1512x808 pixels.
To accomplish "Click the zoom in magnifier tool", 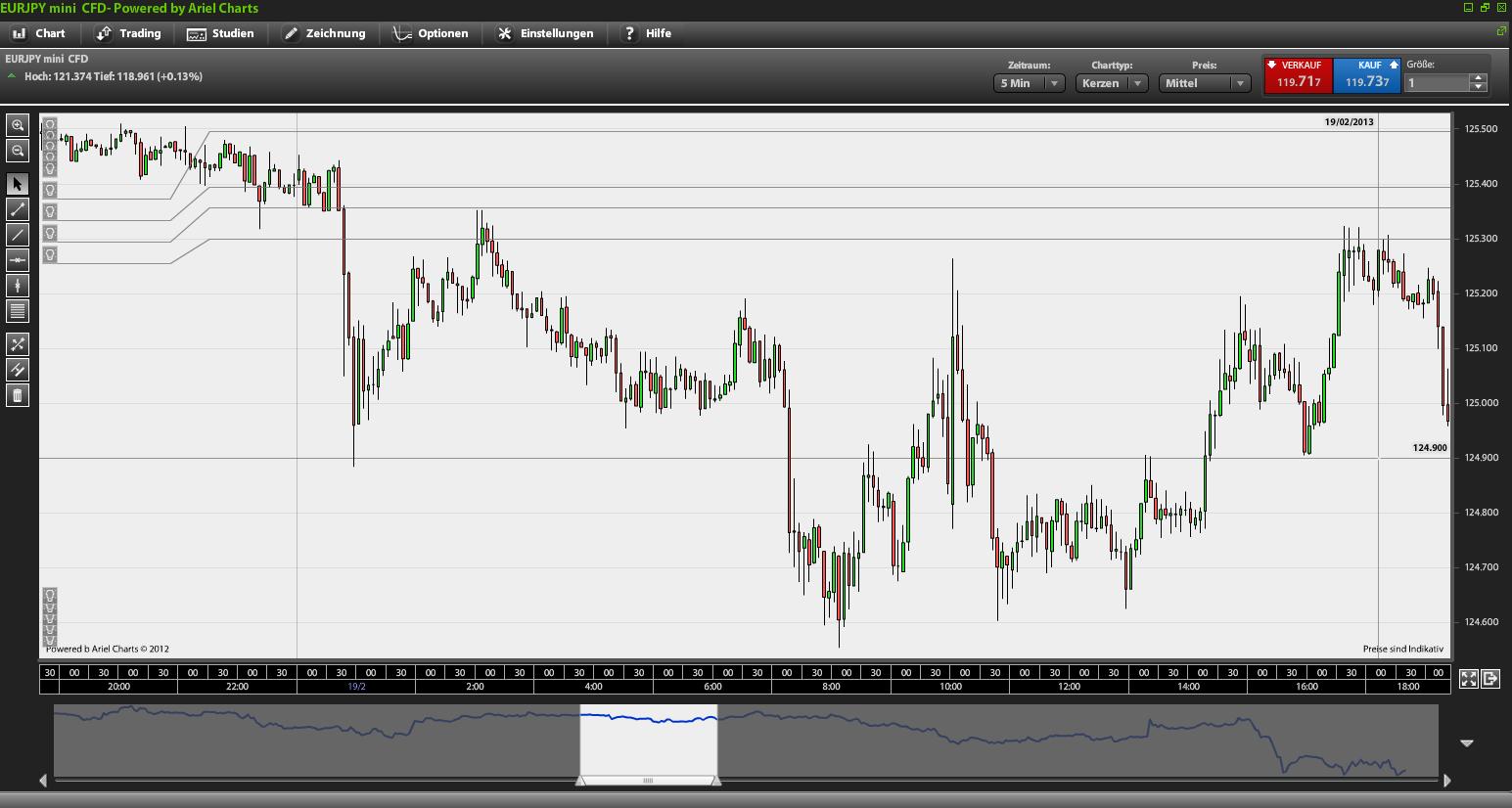I will tap(18, 125).
